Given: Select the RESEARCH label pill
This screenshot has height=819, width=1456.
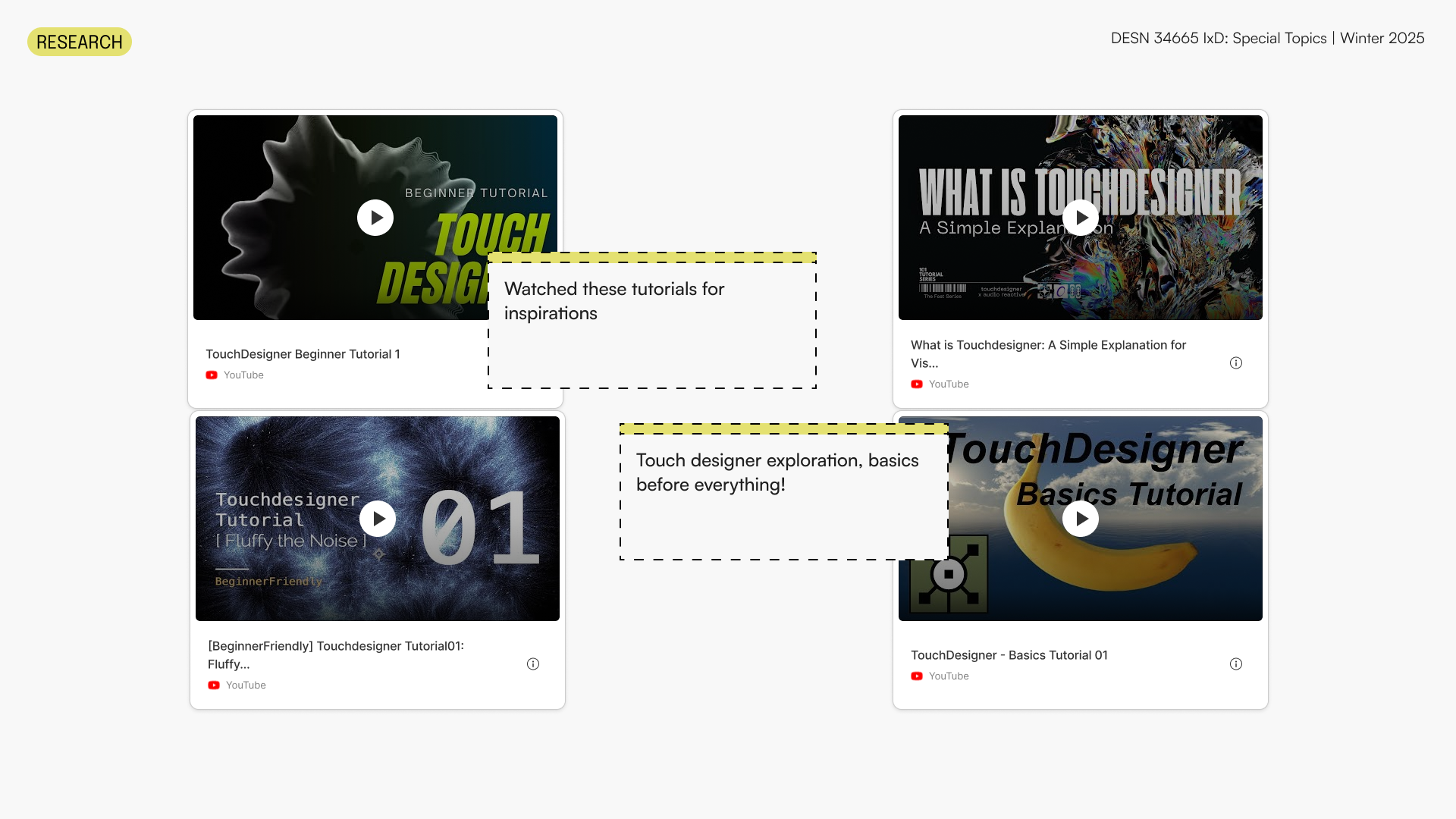Looking at the screenshot, I should point(79,42).
